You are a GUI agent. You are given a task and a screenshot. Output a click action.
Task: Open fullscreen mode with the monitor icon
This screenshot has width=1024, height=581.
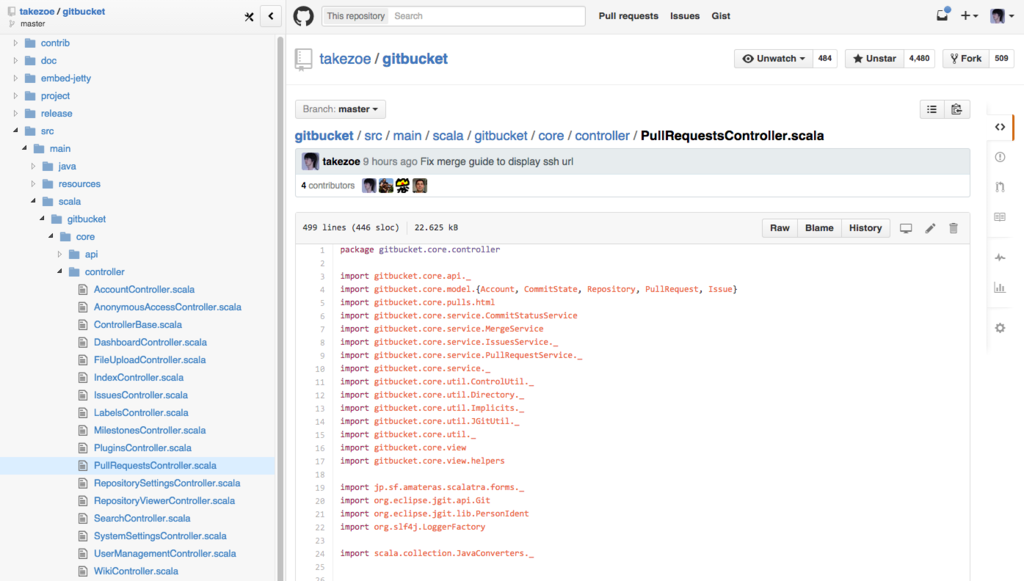pos(905,227)
